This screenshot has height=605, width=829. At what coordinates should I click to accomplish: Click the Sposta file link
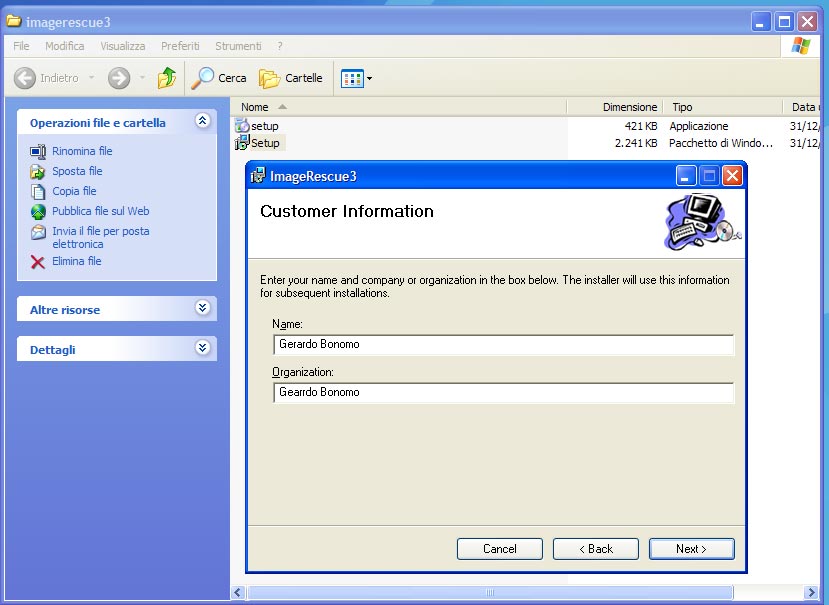click(77, 171)
